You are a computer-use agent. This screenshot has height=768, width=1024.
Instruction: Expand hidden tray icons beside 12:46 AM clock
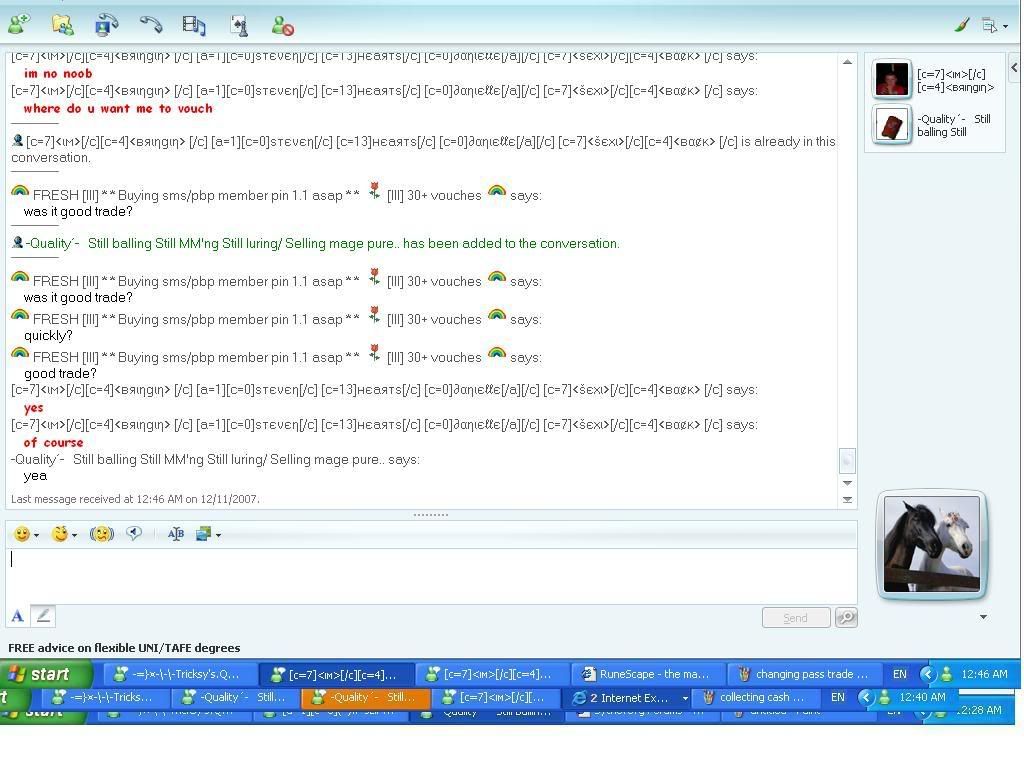[928, 674]
